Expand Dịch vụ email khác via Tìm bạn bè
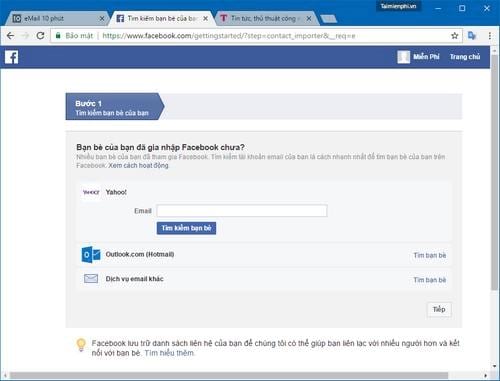This screenshot has height=381, width=500. (430, 280)
